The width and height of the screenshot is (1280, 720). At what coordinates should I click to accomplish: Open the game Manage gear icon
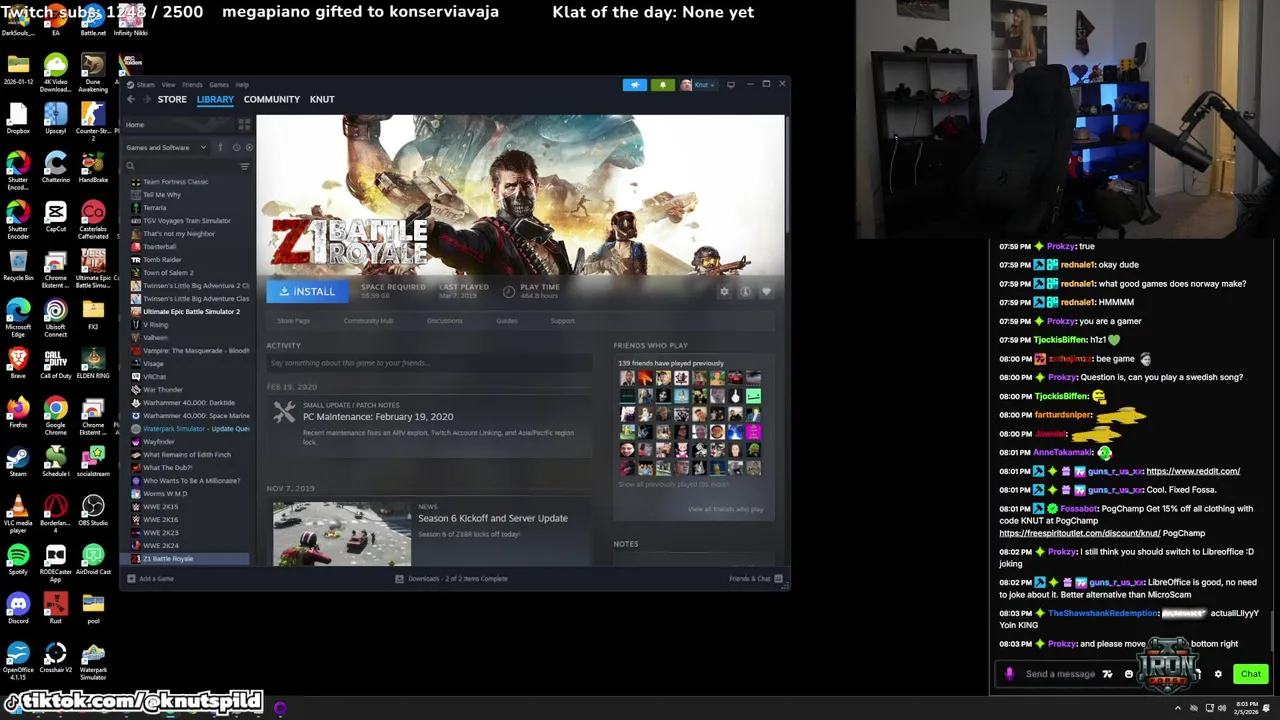[724, 291]
